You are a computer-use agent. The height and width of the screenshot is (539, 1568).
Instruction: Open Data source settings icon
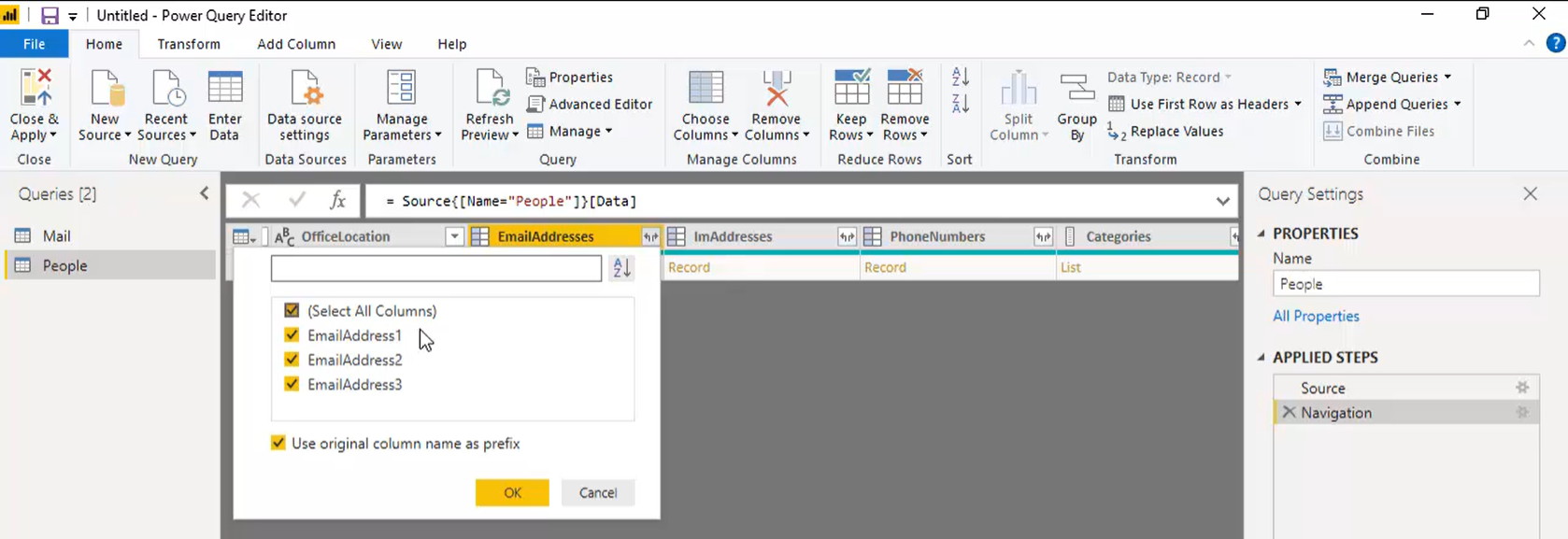pos(305,88)
